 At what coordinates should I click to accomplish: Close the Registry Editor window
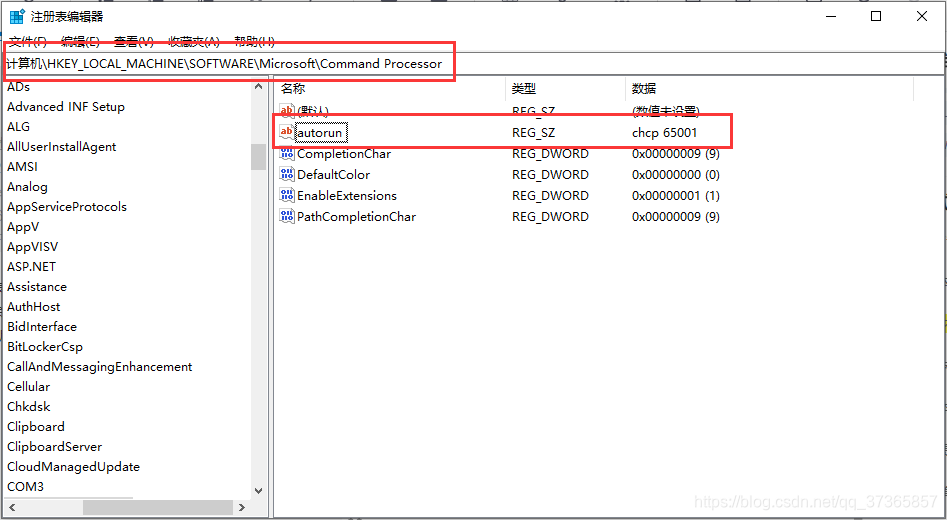[922, 16]
